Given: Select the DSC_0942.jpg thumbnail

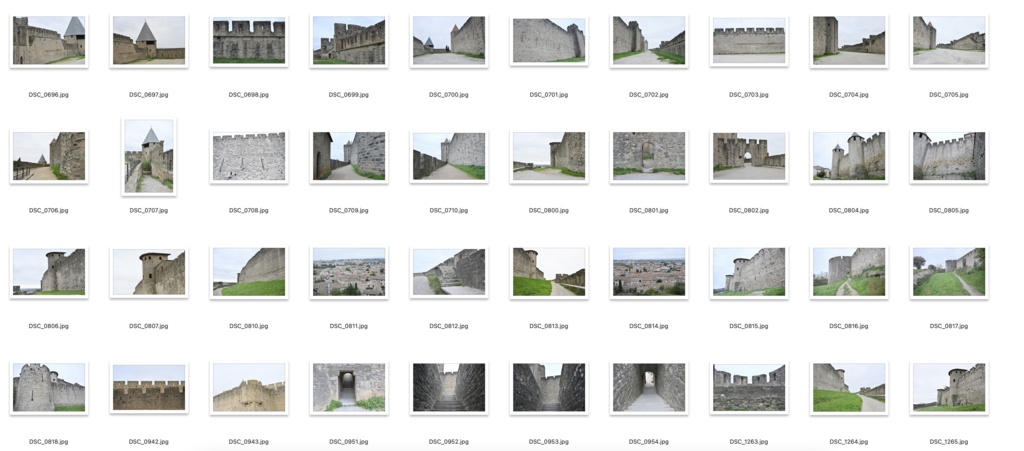Looking at the screenshot, I should 149,387.
